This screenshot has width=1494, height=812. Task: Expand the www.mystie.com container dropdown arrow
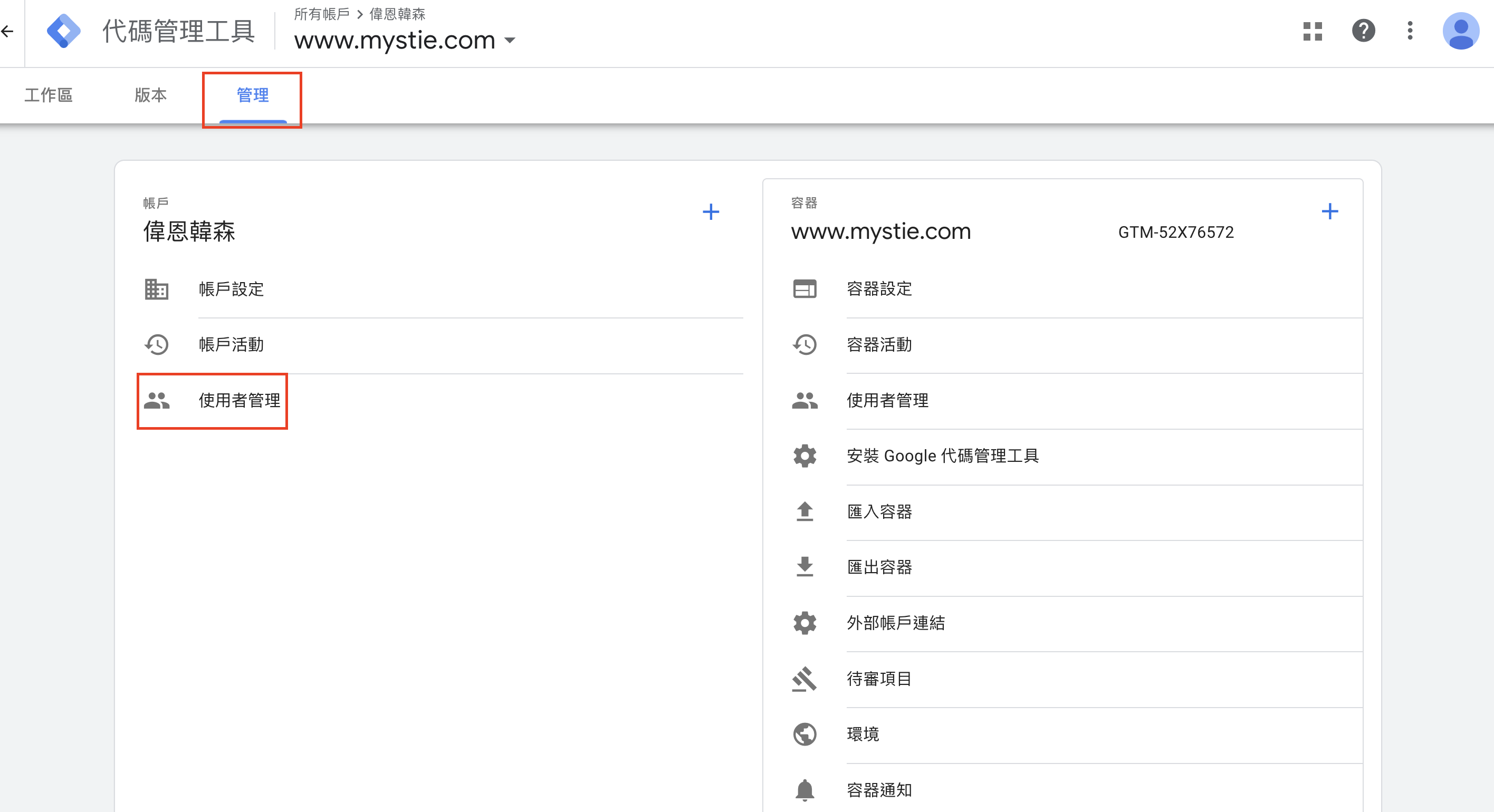pyautogui.click(x=510, y=41)
